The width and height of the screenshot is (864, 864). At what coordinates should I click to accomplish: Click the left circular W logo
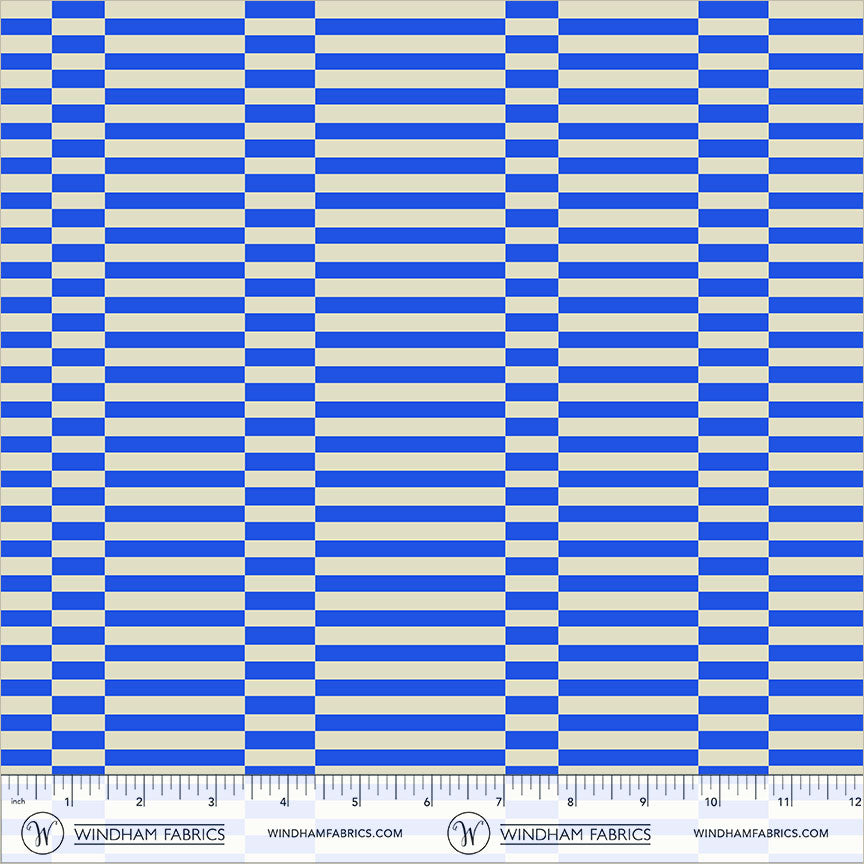(41, 833)
